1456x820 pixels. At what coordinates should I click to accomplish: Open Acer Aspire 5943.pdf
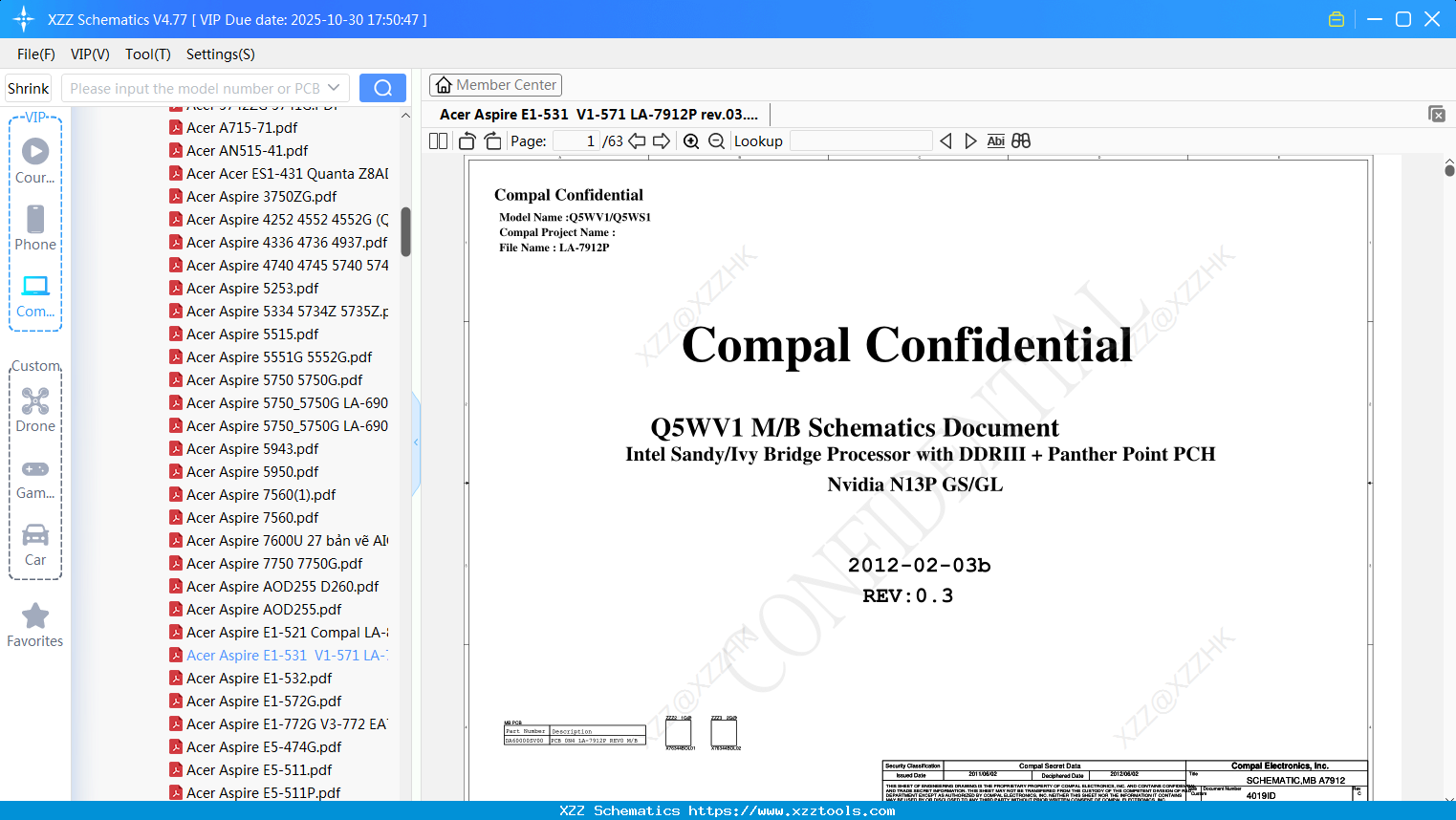click(252, 448)
